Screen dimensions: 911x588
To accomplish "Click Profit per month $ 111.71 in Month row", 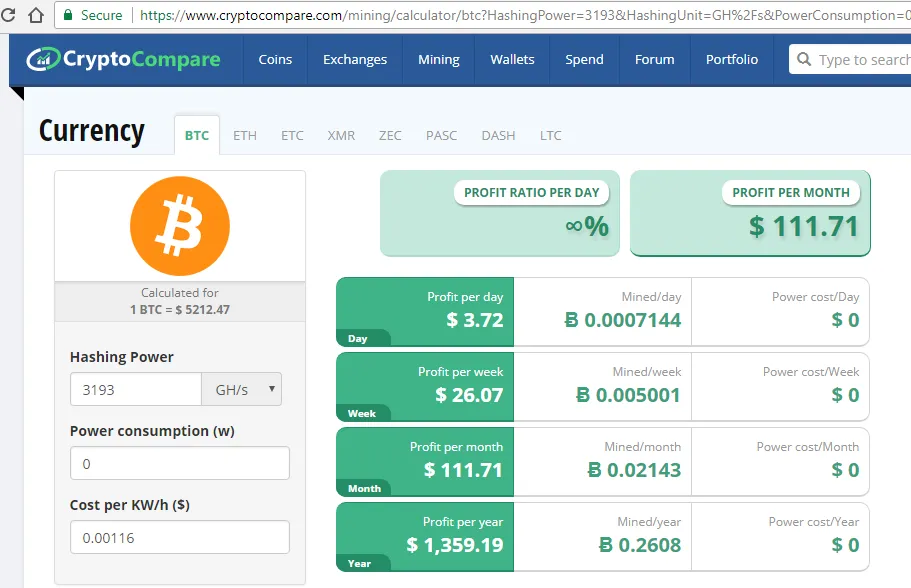I will (463, 470).
